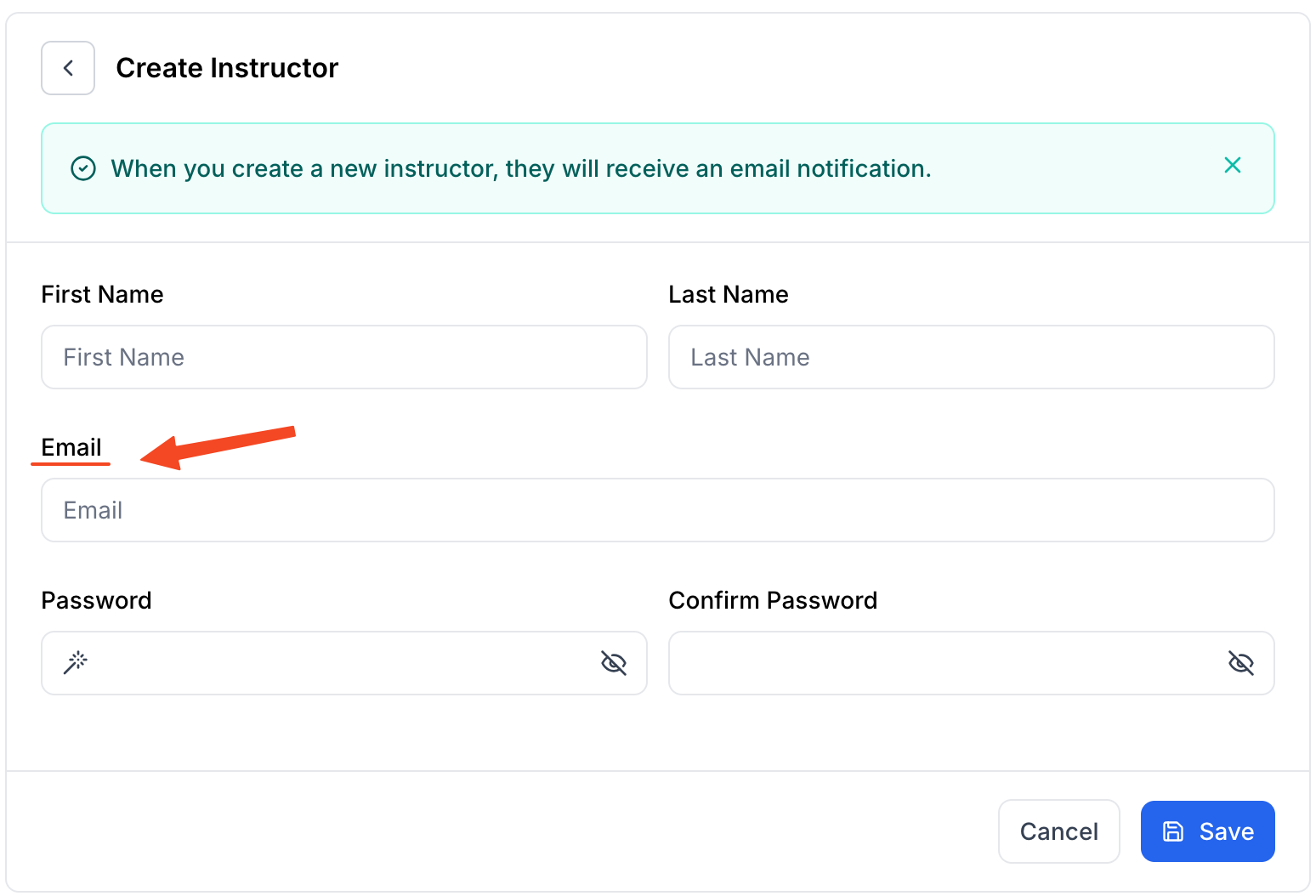Click the Email label
Image resolution: width=1316 pixels, height=896 pixels.
71,447
